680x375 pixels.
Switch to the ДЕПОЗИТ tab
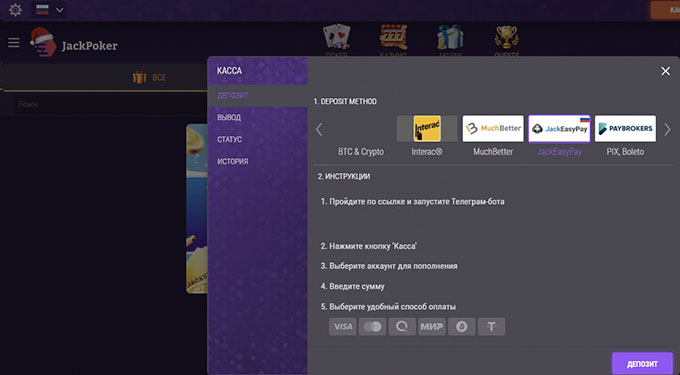pos(258,95)
